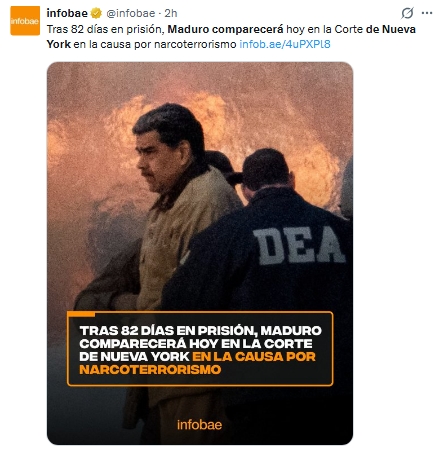This screenshot has height=451, width=439.
Task: Click the DEA lettering on the jacket
Action: [x=299, y=246]
